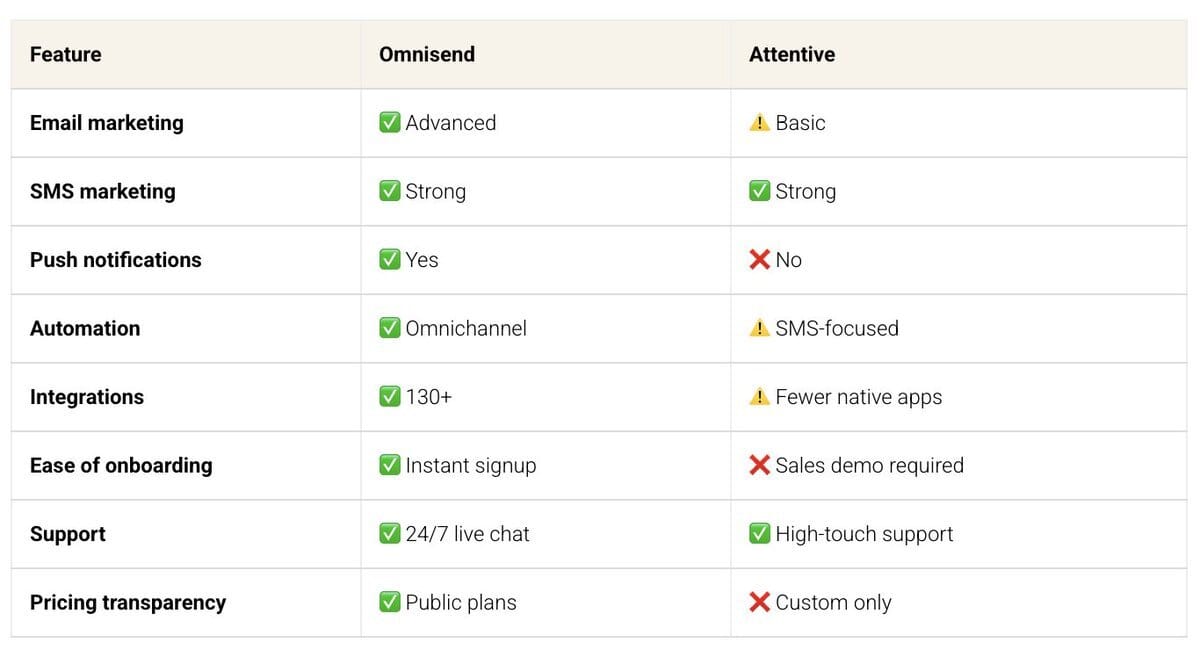
Task: Click the green check beside 130+
Action: pyautogui.click(x=390, y=397)
